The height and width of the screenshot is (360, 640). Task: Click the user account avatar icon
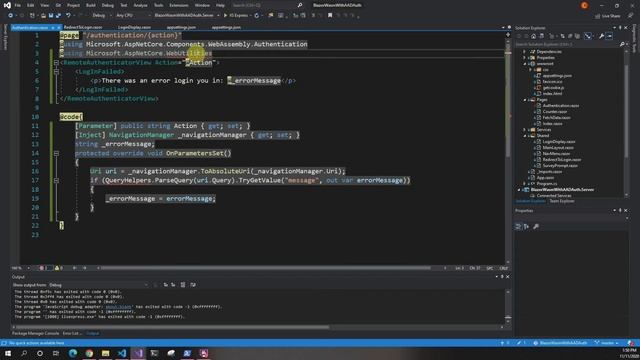pos(584,5)
